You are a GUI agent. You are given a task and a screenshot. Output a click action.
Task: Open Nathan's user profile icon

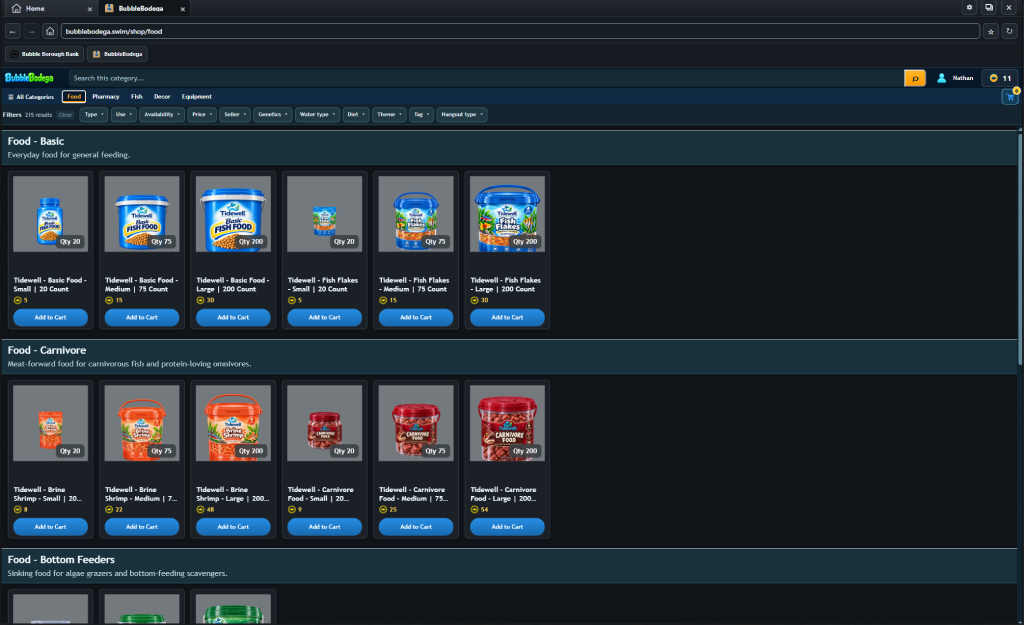[x=942, y=78]
